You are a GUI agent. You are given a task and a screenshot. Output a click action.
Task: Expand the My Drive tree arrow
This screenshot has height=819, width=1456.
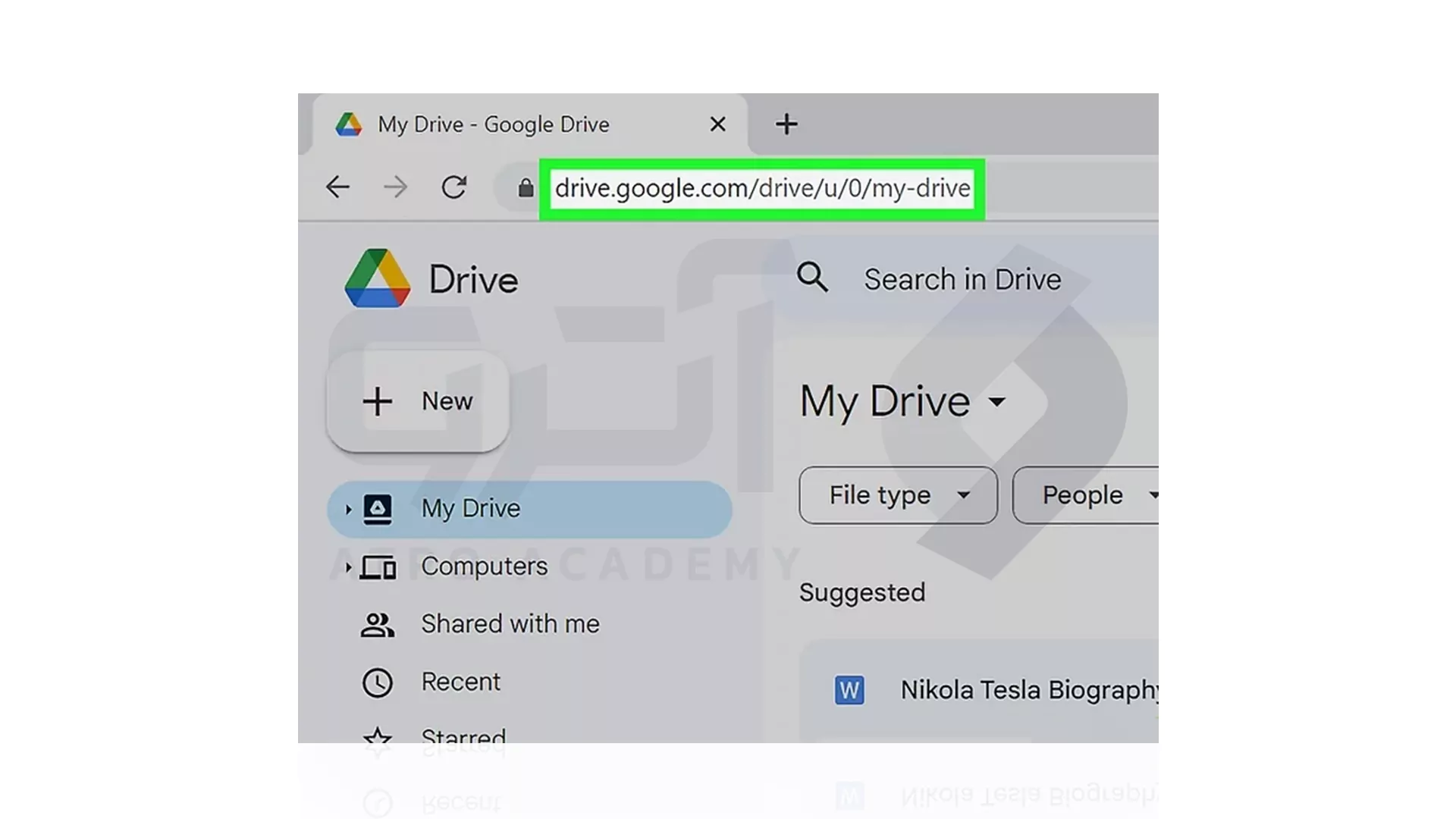[x=348, y=510]
